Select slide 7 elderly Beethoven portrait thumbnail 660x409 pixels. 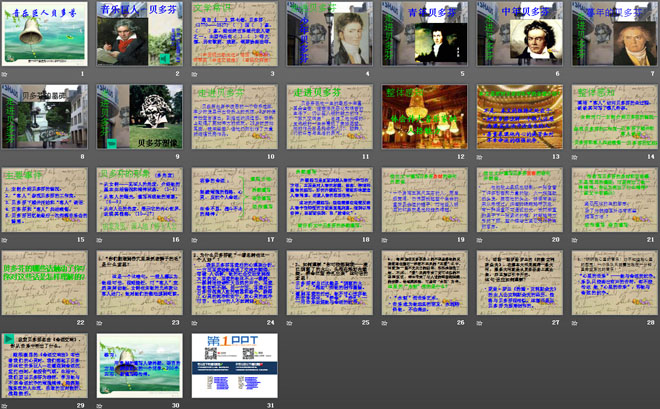[x=615, y=34]
